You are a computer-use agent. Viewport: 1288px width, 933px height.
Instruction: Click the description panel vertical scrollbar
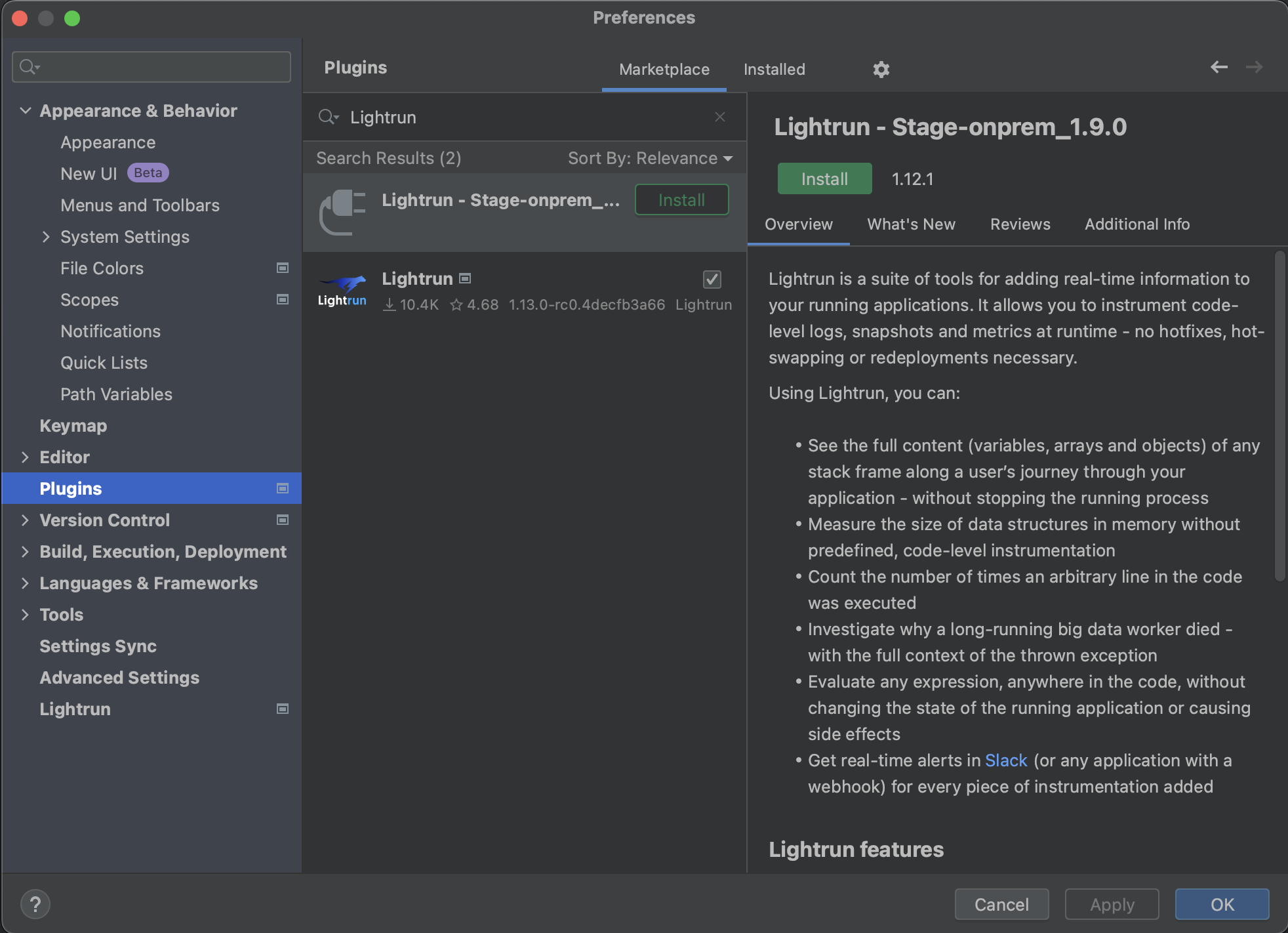(x=1279, y=417)
